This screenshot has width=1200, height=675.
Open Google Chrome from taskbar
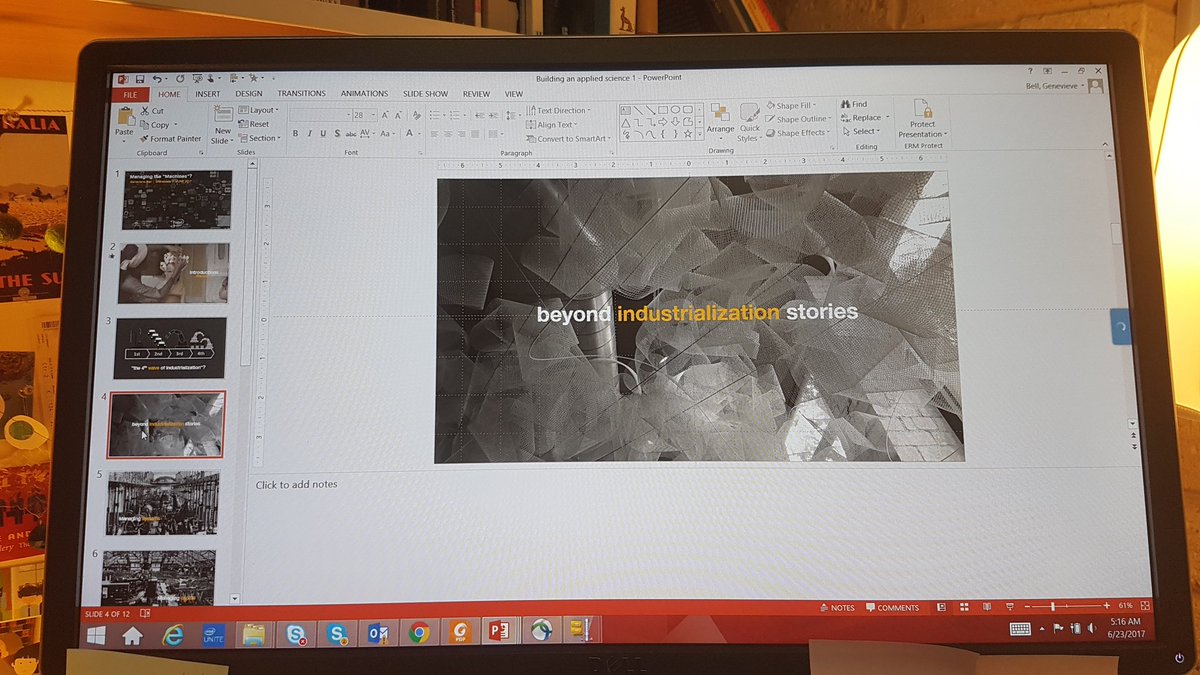click(x=419, y=632)
